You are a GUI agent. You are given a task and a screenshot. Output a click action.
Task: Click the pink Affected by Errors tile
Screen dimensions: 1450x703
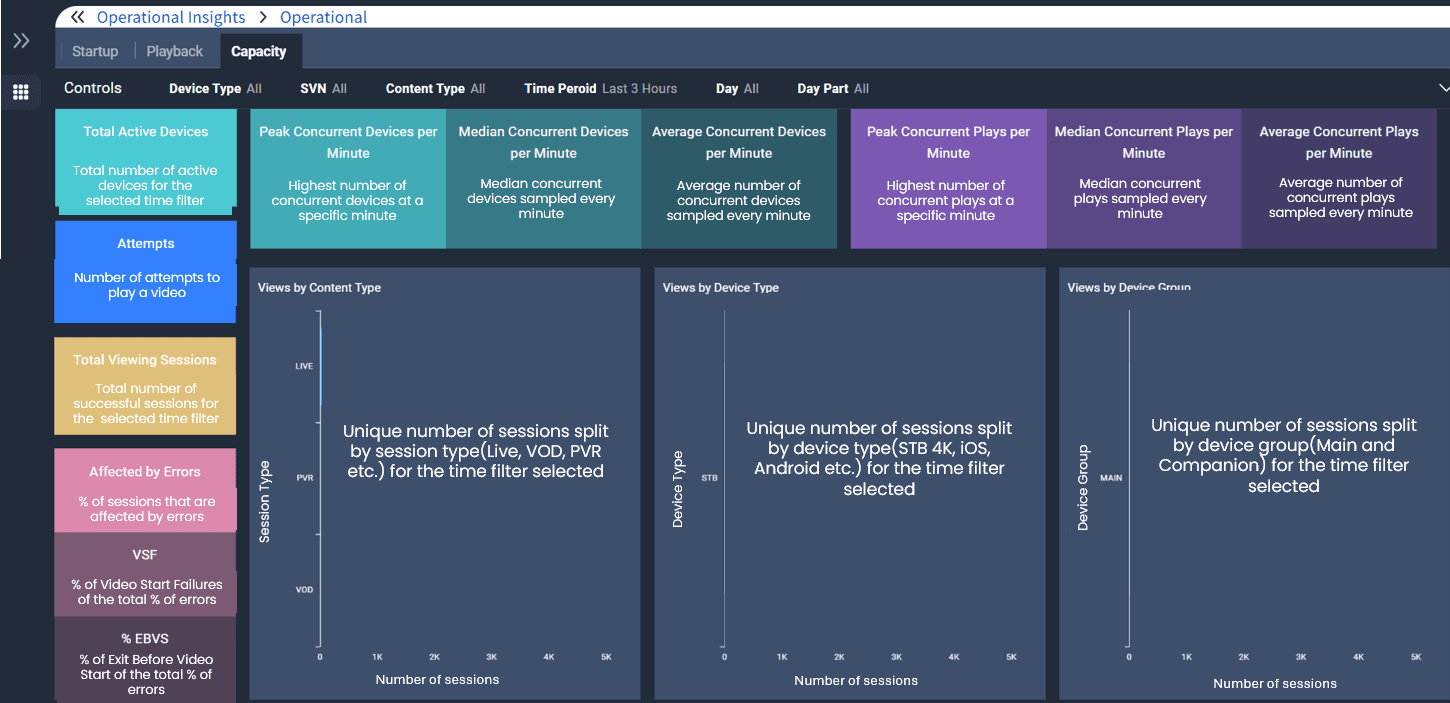(146, 491)
